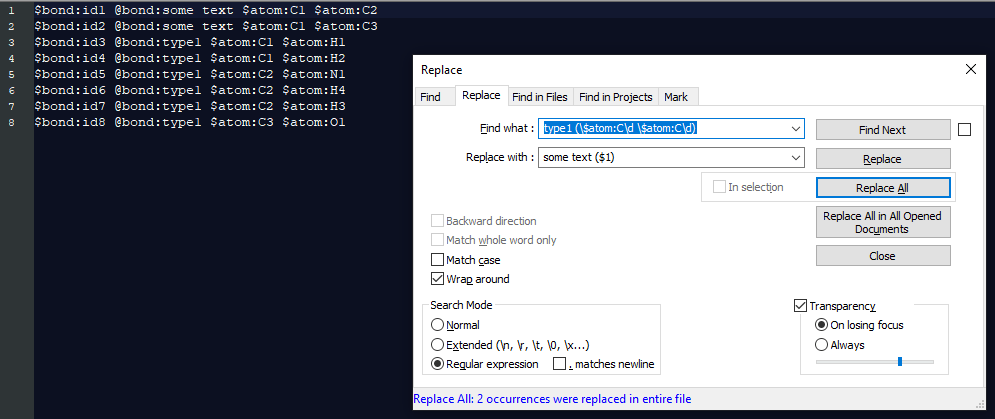Click the Close button
This screenshot has width=995, height=419.
883,256
